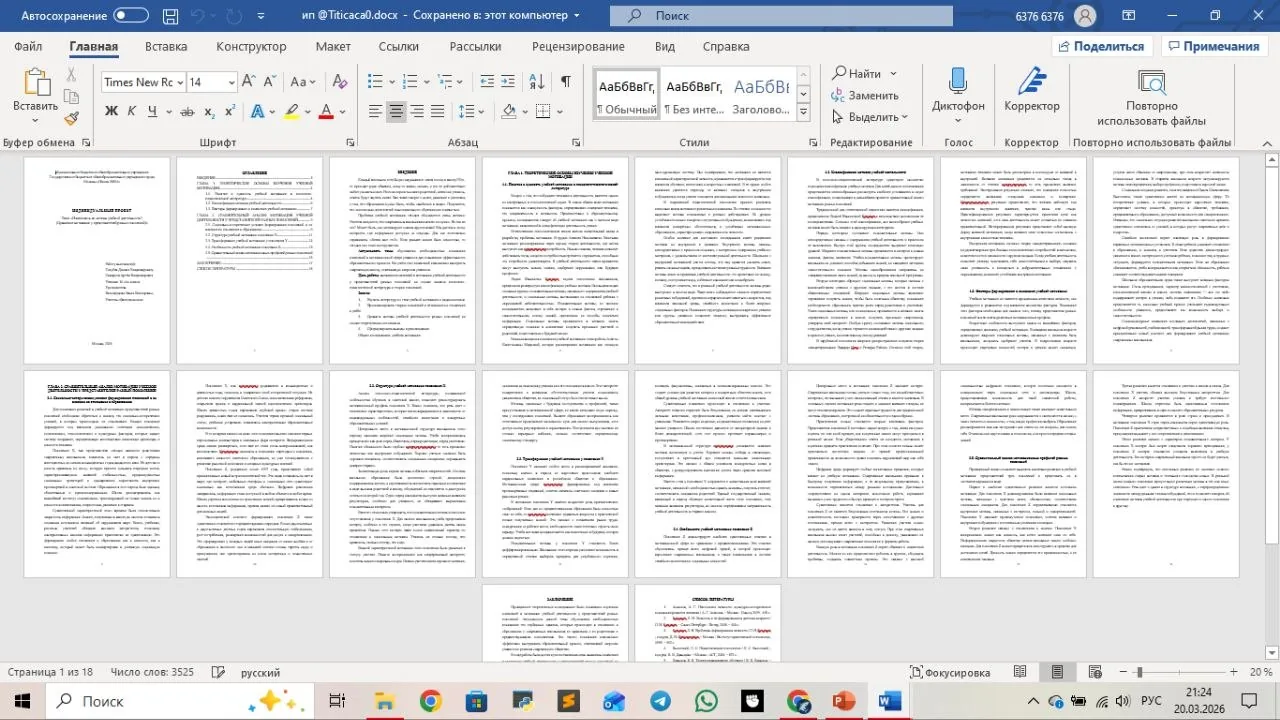
Task: Clear all formatting eraser icon
Action: pyautogui.click(x=338, y=81)
